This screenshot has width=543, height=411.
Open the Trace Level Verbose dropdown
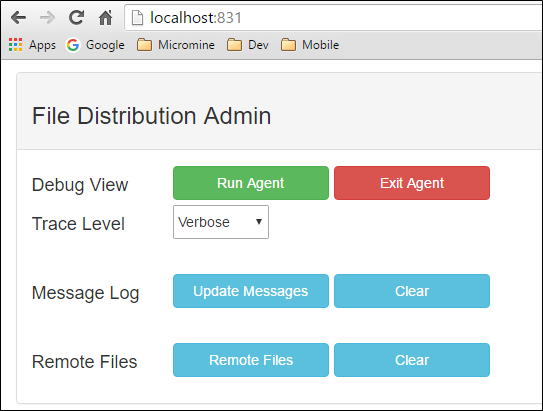coord(221,222)
